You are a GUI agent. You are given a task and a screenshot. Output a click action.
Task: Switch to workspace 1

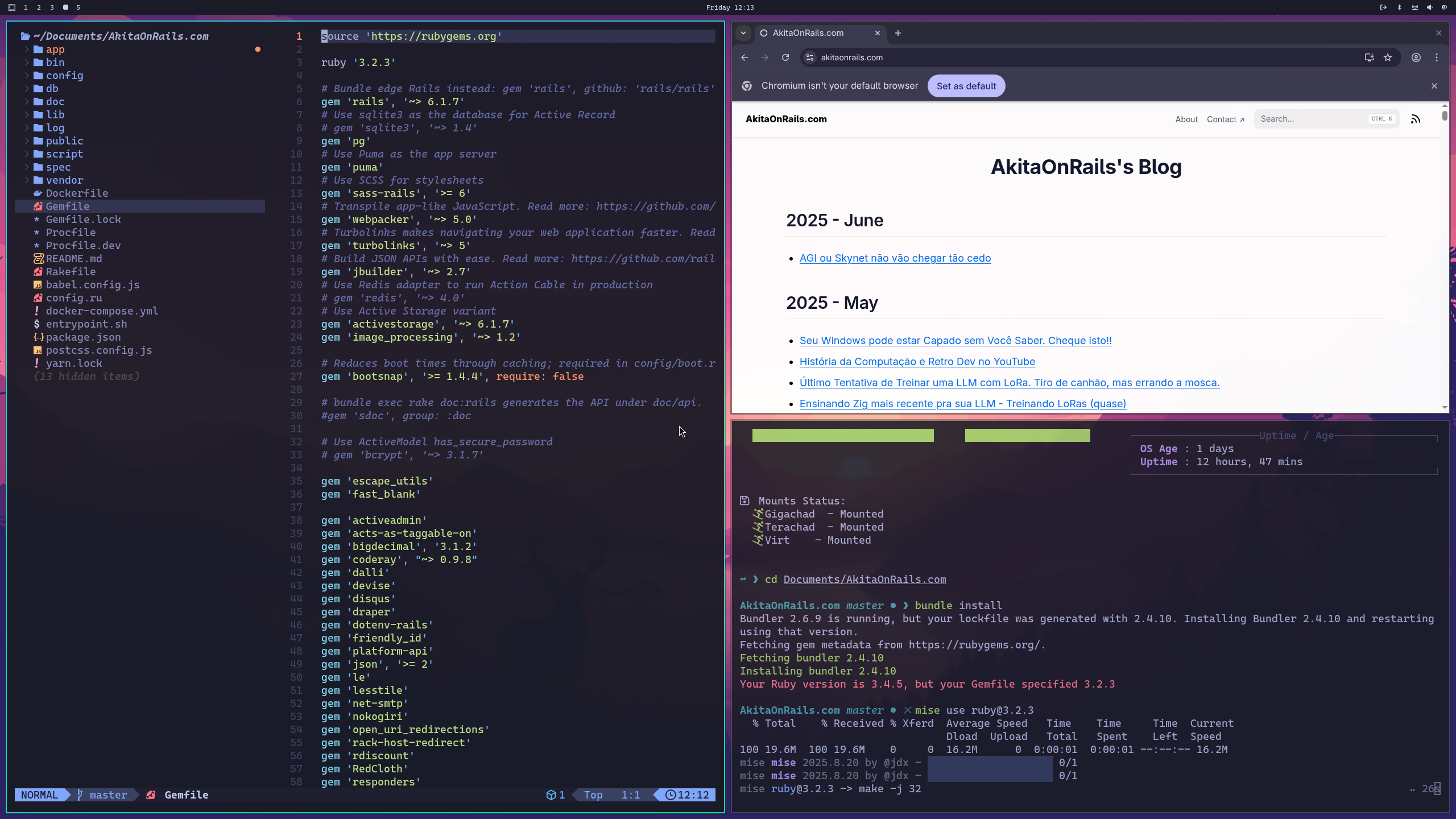(x=26, y=7)
